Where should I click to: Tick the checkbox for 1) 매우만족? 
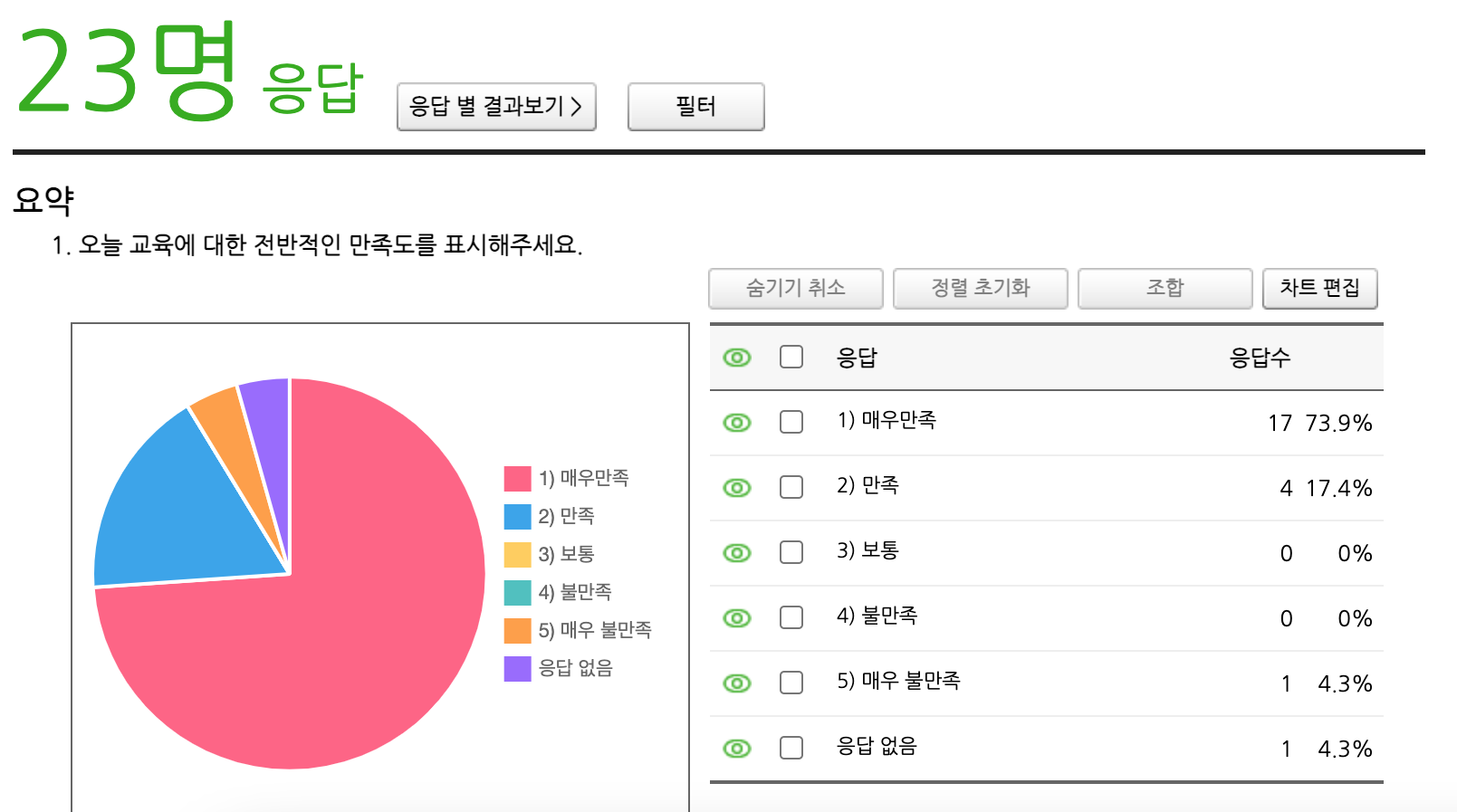(x=791, y=422)
